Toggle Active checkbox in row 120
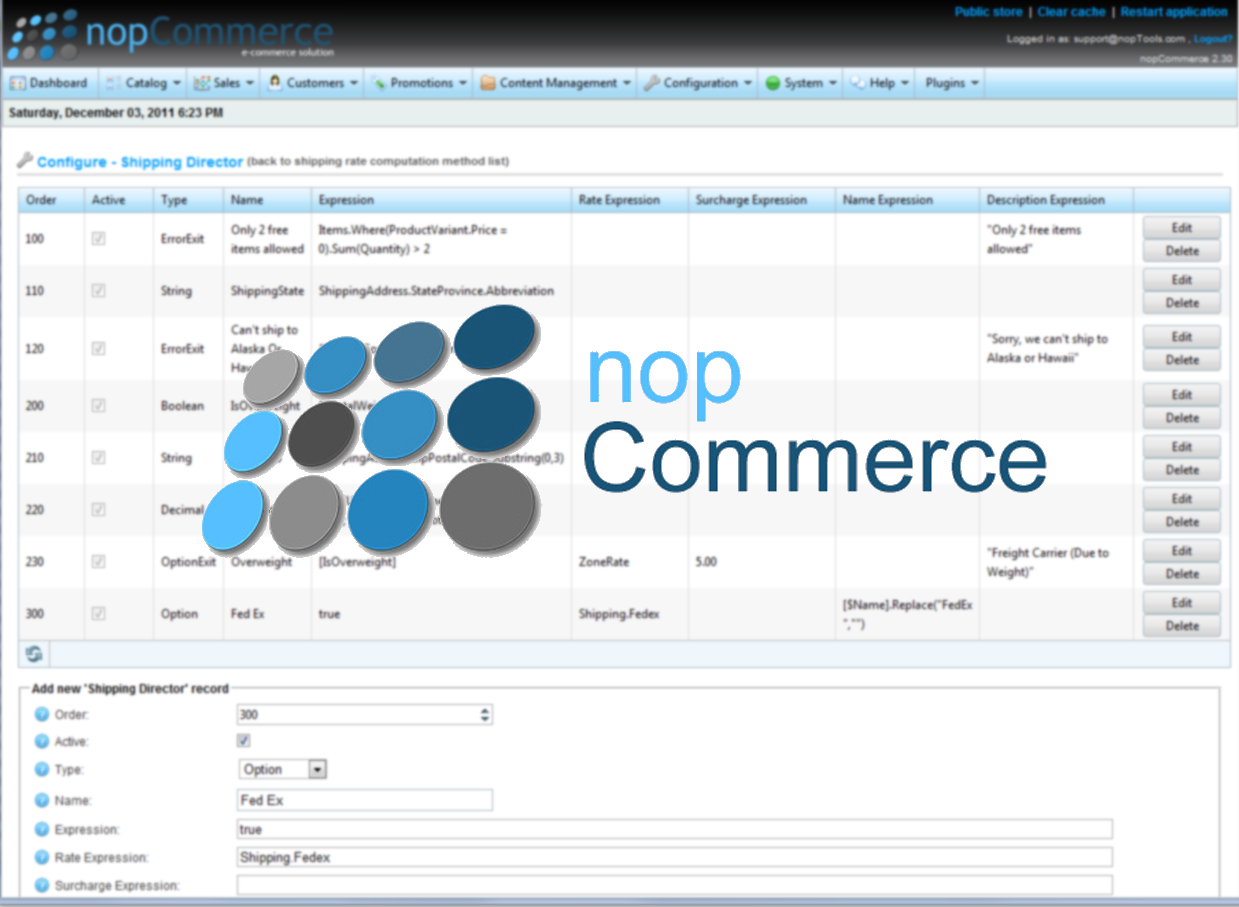The height and width of the screenshot is (907, 1239). 98,348
